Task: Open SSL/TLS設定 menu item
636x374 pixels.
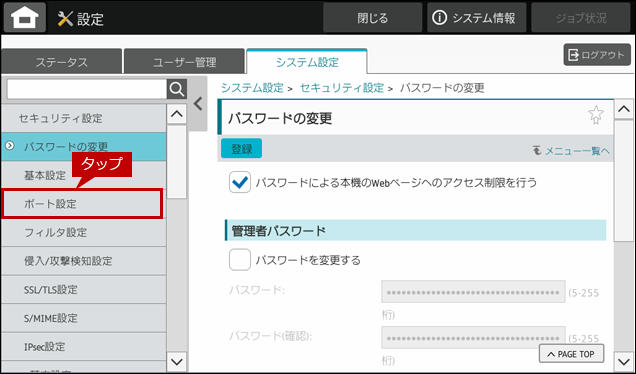Action: coord(84,290)
